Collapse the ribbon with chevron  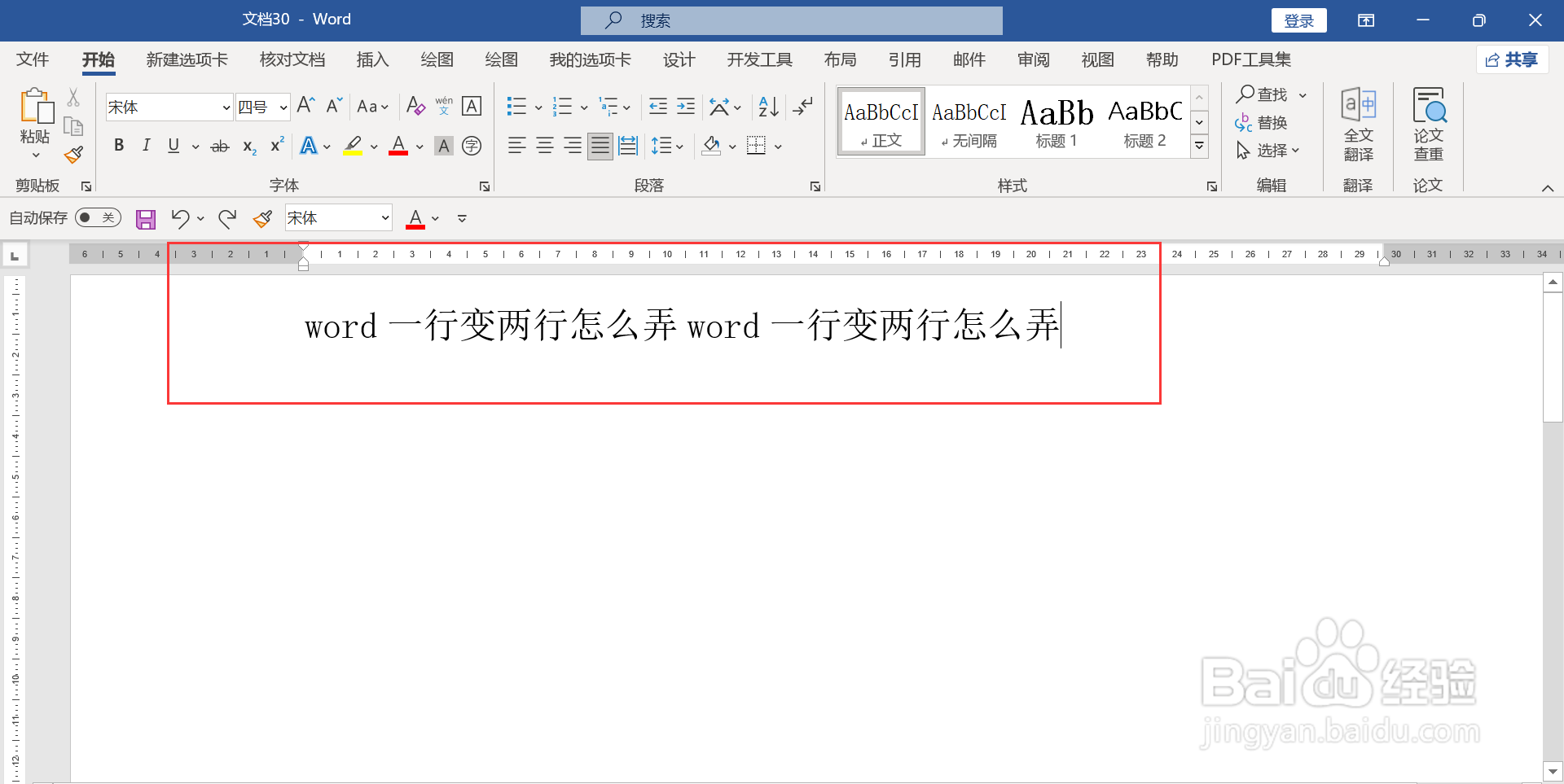click(x=1547, y=188)
